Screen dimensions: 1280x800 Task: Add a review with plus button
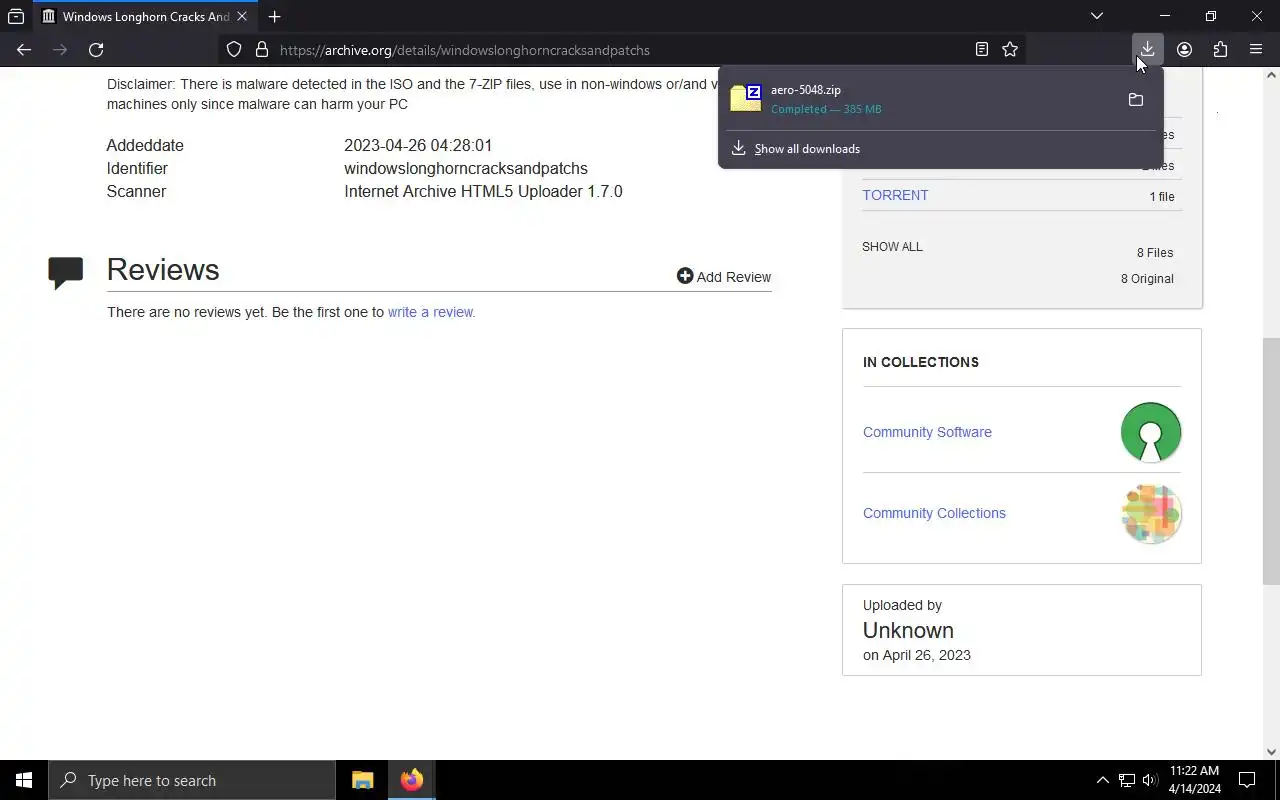tap(724, 277)
